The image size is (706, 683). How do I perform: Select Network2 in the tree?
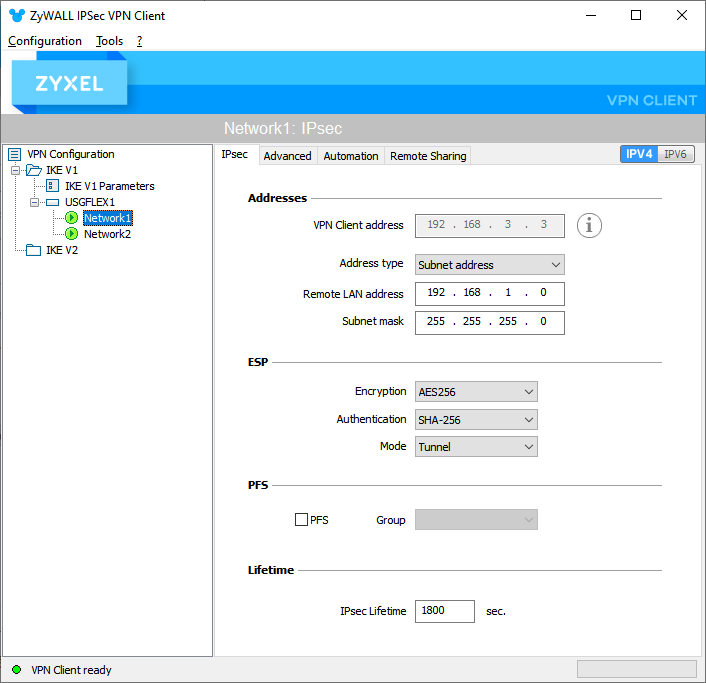pyautogui.click(x=107, y=234)
